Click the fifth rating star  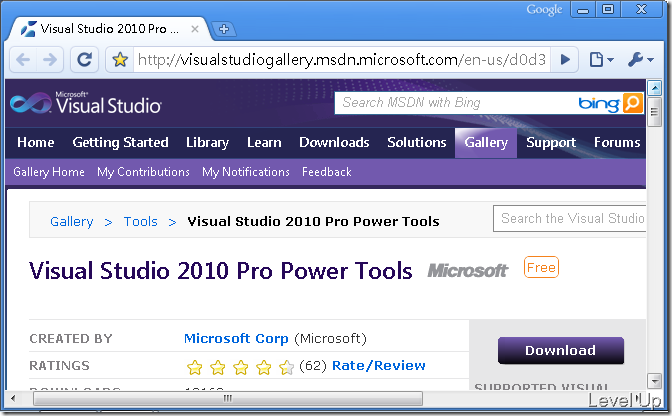tap(286, 367)
